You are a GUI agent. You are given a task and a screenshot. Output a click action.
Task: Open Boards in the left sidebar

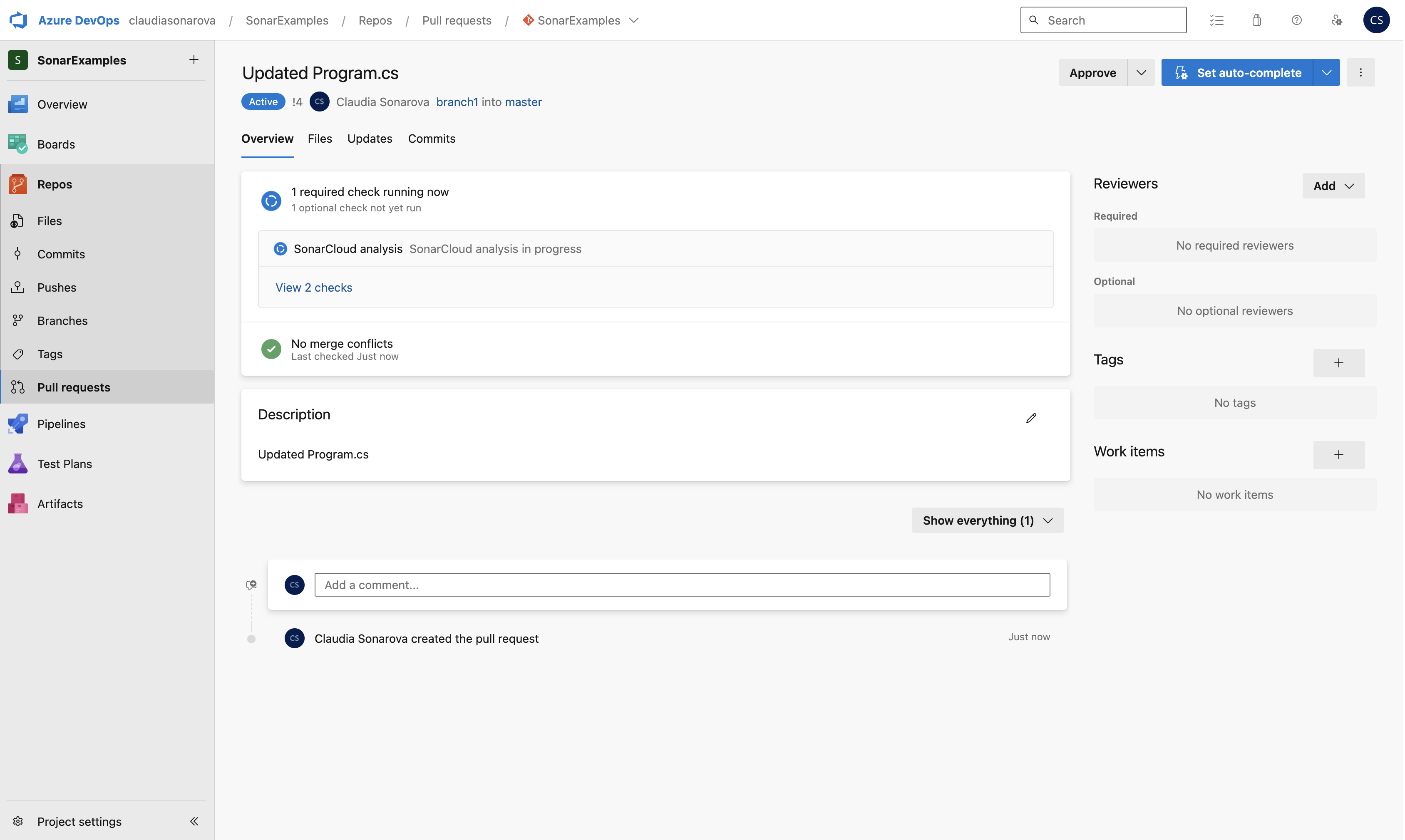107,144
